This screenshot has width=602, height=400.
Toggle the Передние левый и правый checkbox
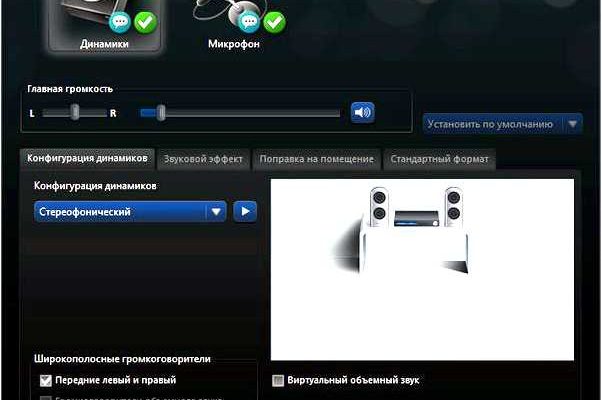pos(45,381)
